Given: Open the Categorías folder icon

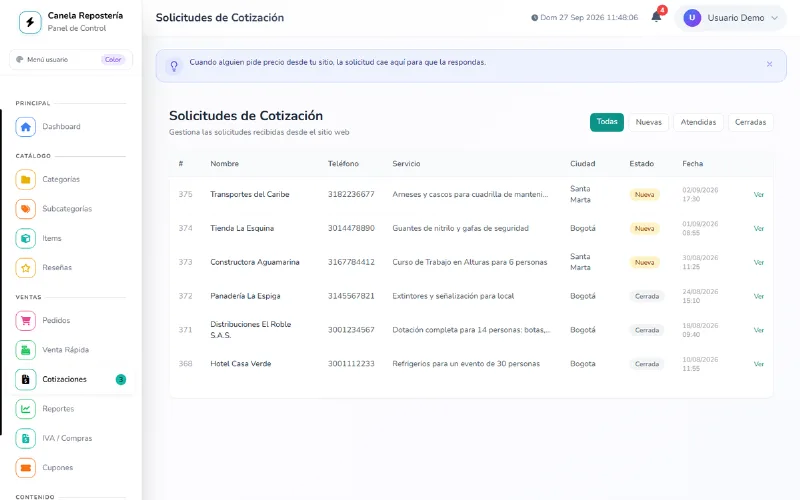Looking at the screenshot, I should click(x=26, y=180).
